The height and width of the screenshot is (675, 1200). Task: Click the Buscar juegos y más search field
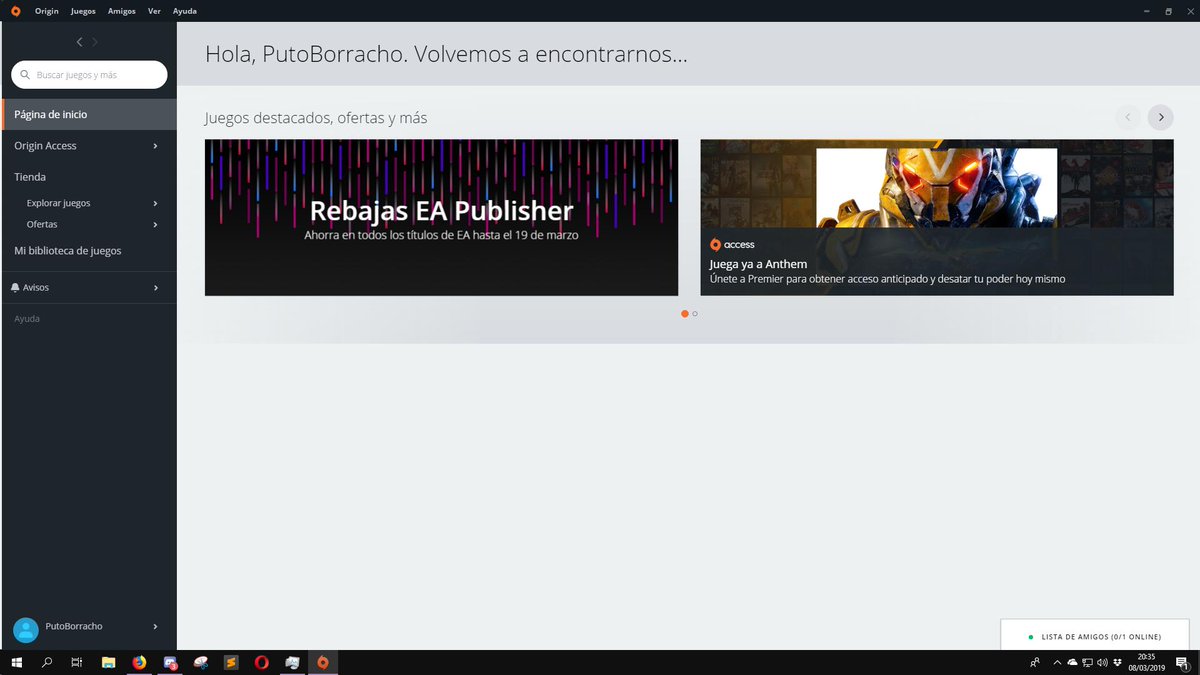tap(89, 75)
